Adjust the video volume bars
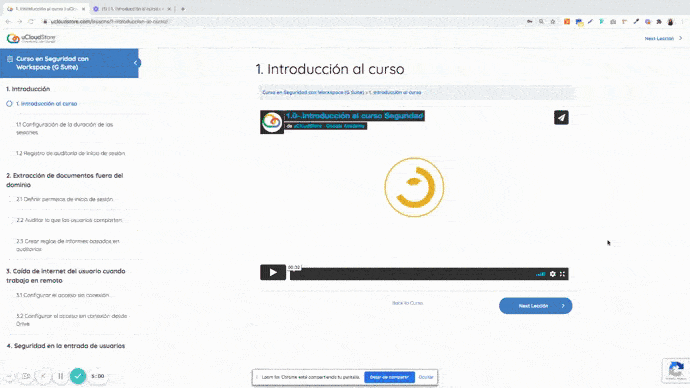690x388 pixels. (541, 274)
